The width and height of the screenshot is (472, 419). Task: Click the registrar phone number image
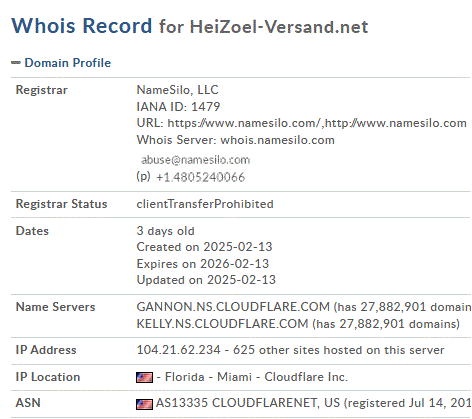[x=200, y=177]
